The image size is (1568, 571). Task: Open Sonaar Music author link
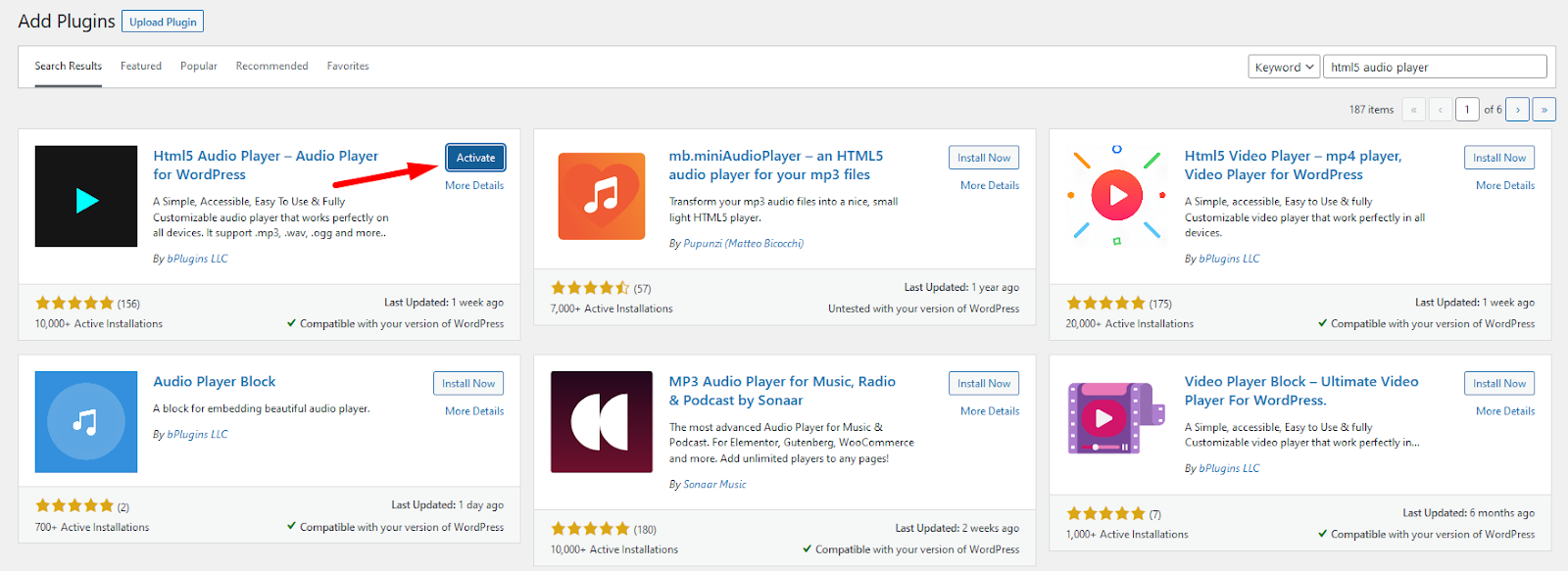(x=714, y=484)
